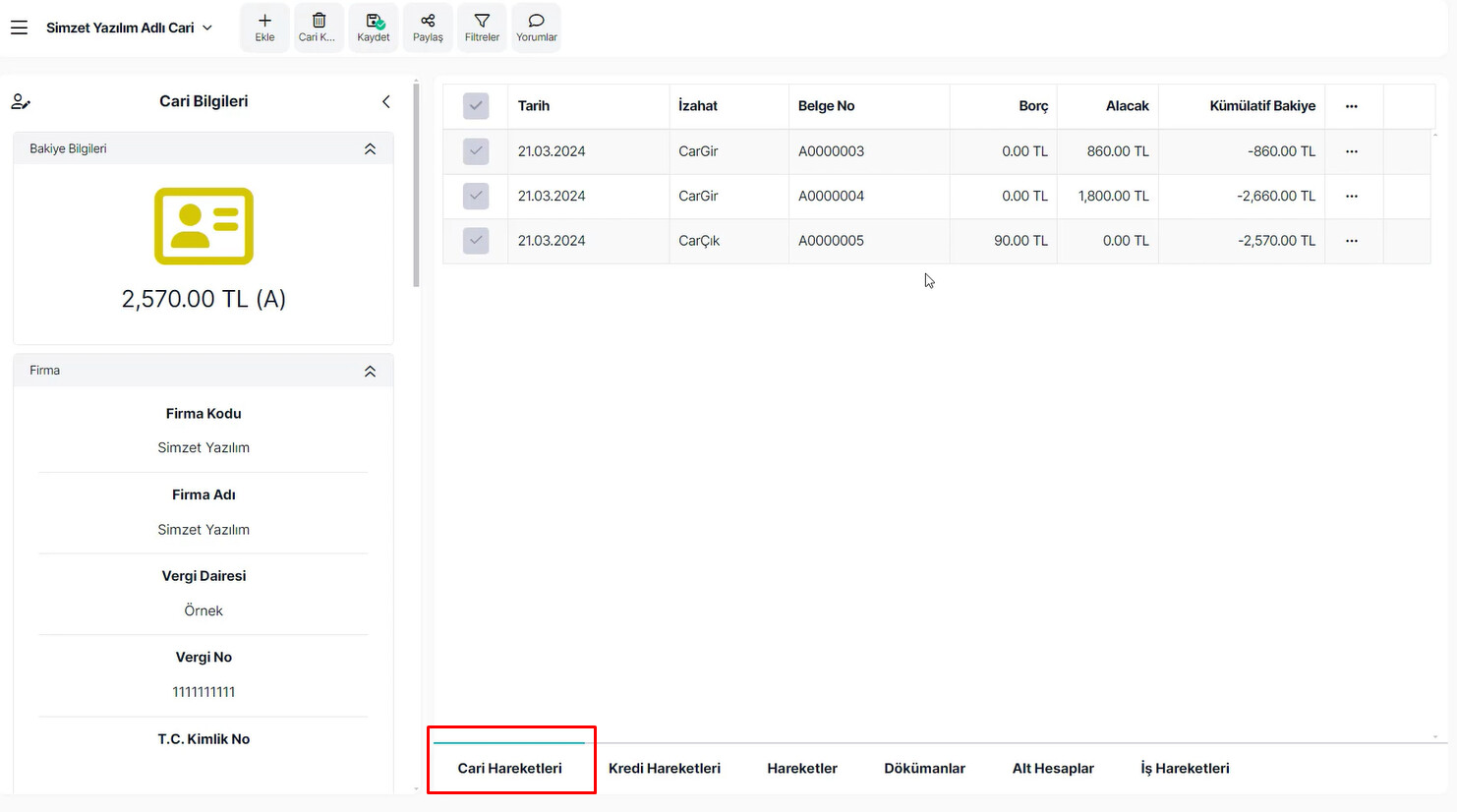Switch to the Hareketler tab
This screenshot has width=1457, height=812.
tap(802, 768)
